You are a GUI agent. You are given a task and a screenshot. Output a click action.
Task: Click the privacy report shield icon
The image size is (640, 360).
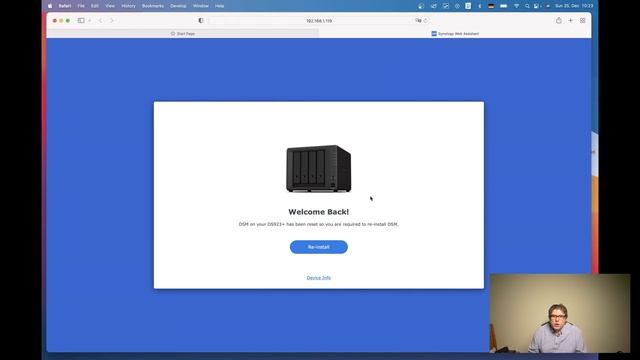201,20
